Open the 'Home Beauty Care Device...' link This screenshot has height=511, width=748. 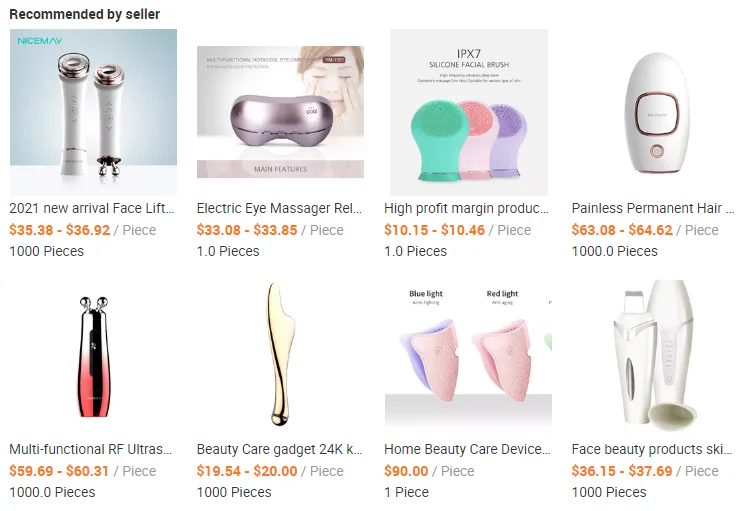tap(468, 449)
